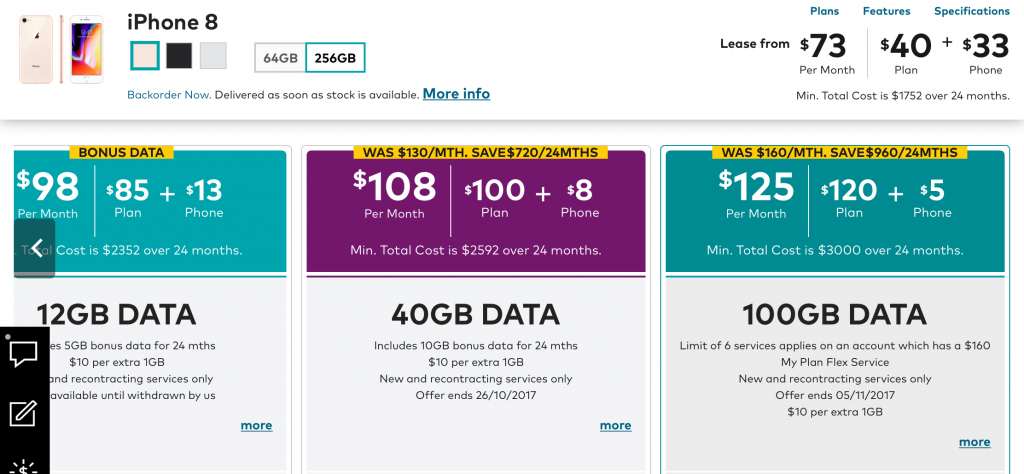Open the Features tab
Image resolution: width=1024 pixels, height=474 pixels.
(887, 11)
